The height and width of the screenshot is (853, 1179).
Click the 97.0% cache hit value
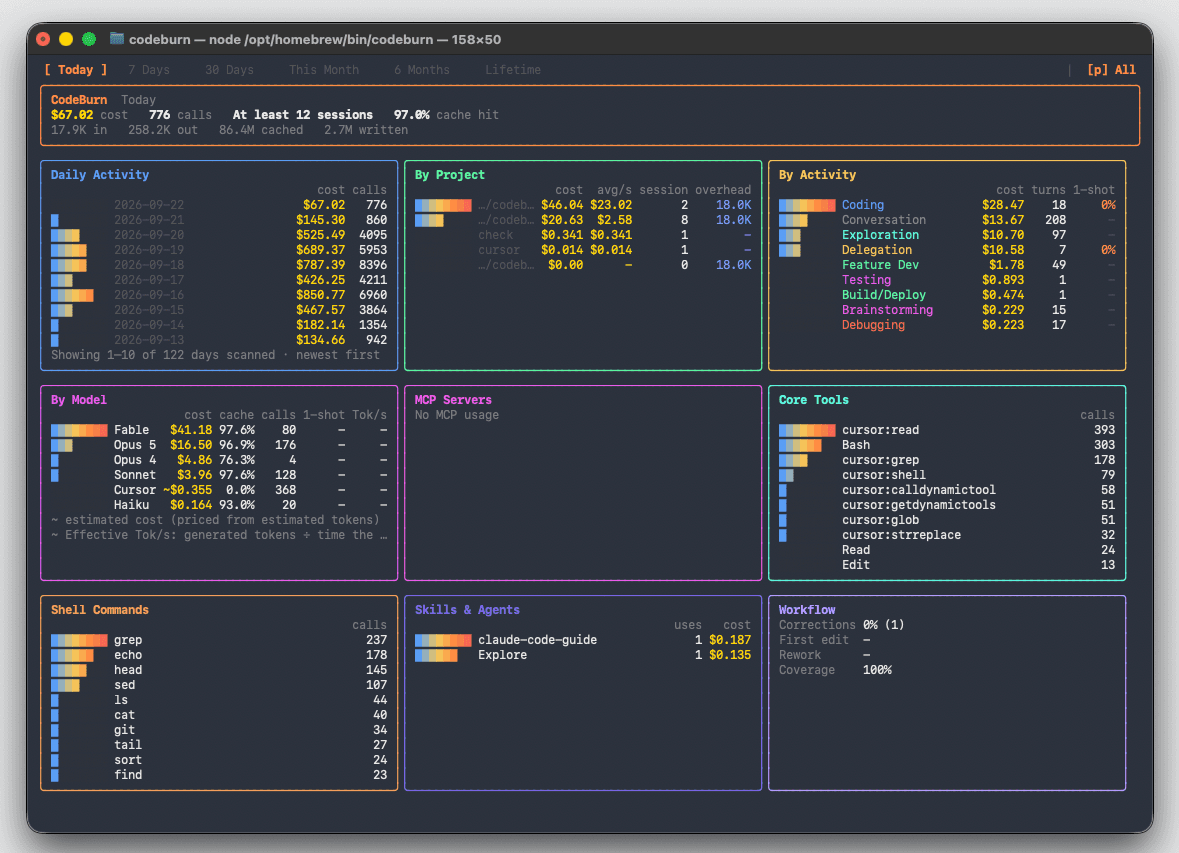(x=411, y=115)
